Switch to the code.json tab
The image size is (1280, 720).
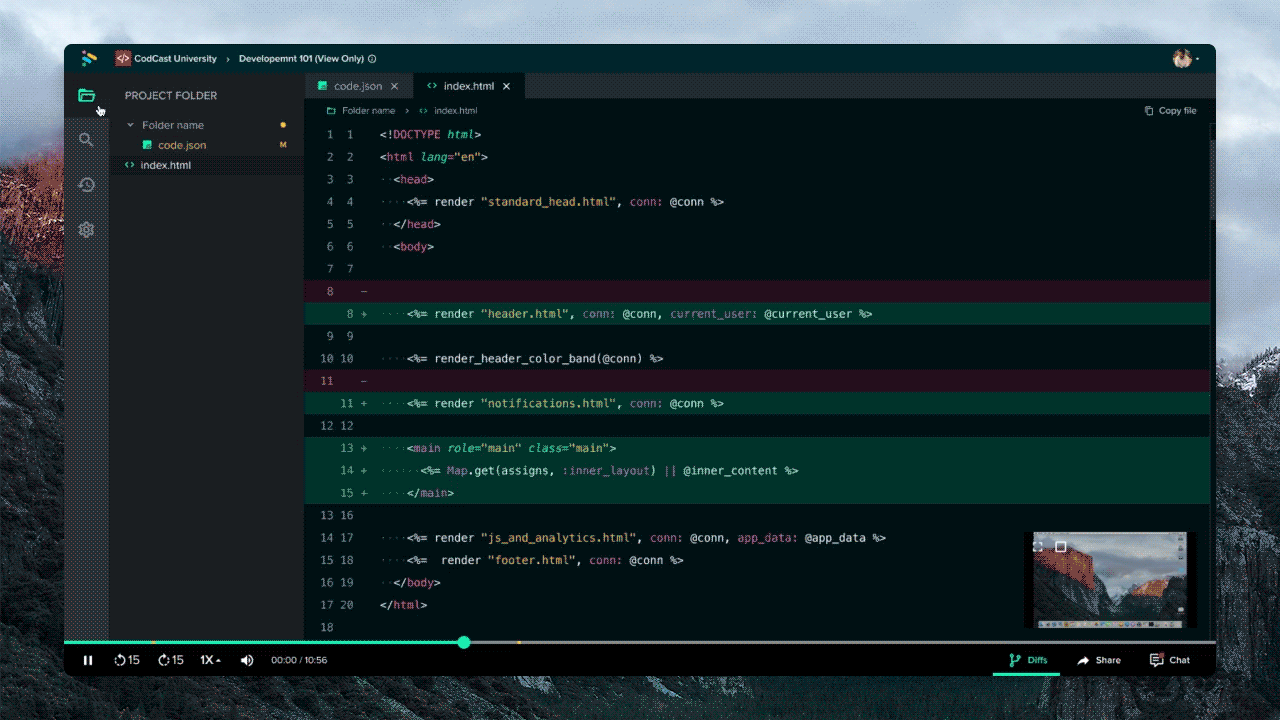tap(358, 86)
